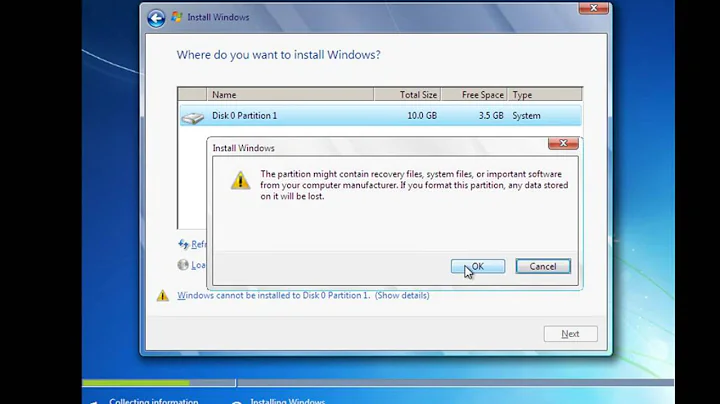720x404 pixels.
Task: Sort partitions by Name column header
Action: point(290,95)
